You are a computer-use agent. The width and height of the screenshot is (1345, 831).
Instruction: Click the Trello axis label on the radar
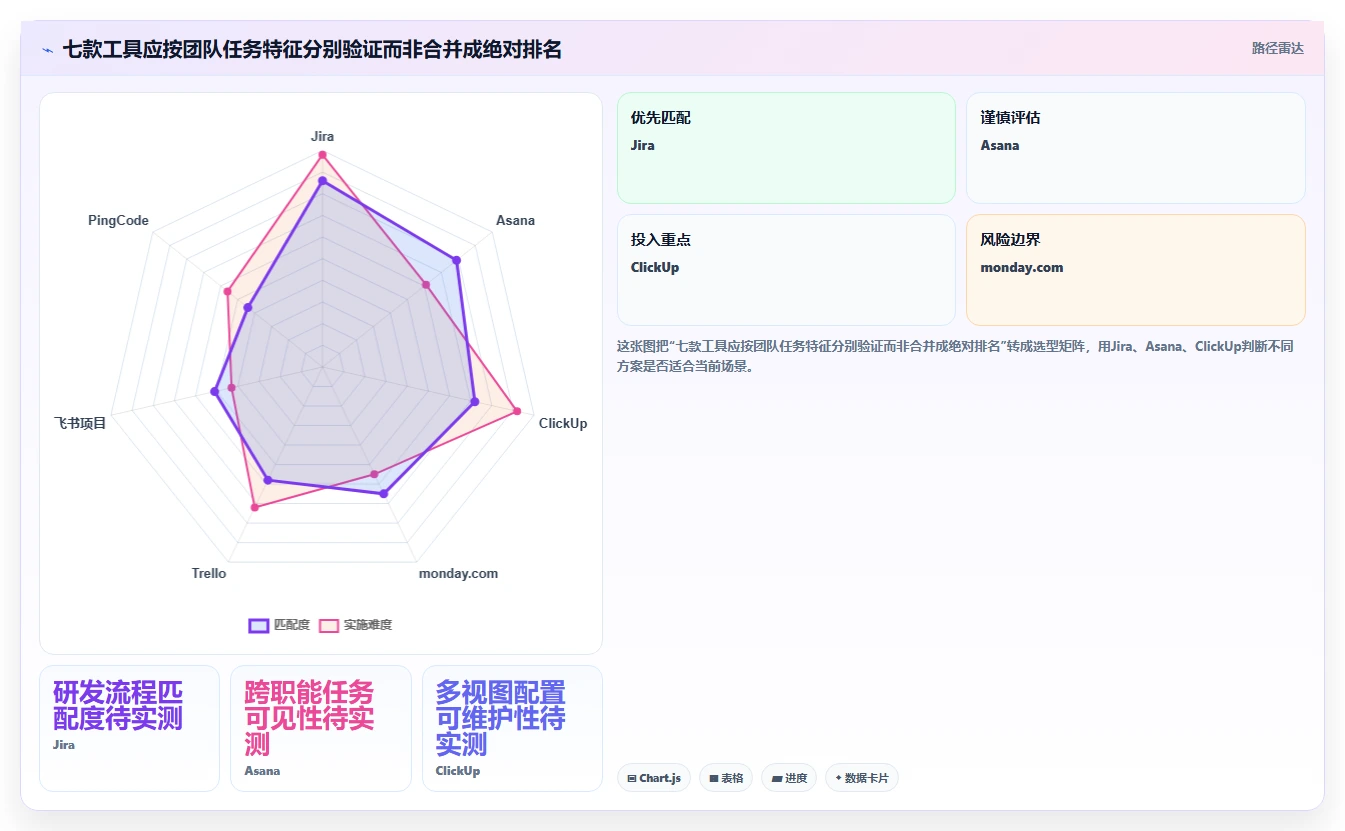tap(209, 573)
